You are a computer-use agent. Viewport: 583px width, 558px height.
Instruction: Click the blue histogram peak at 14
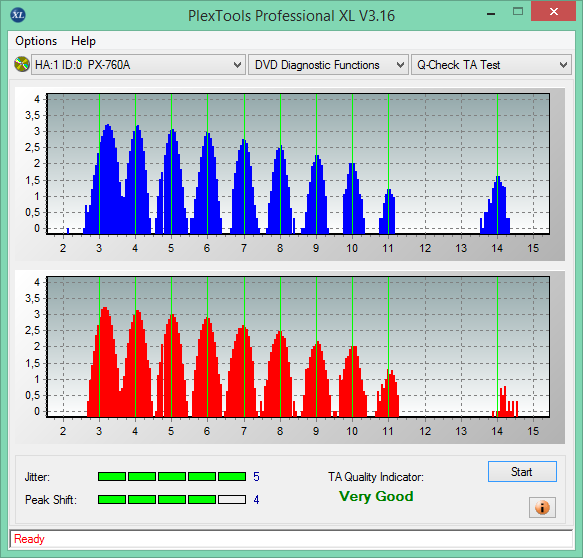click(496, 205)
